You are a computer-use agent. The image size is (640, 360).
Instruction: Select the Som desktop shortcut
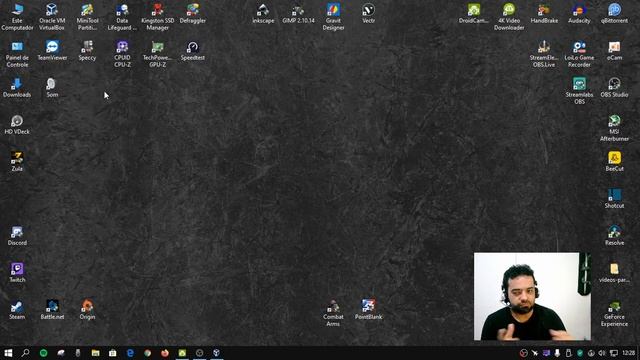52,88
